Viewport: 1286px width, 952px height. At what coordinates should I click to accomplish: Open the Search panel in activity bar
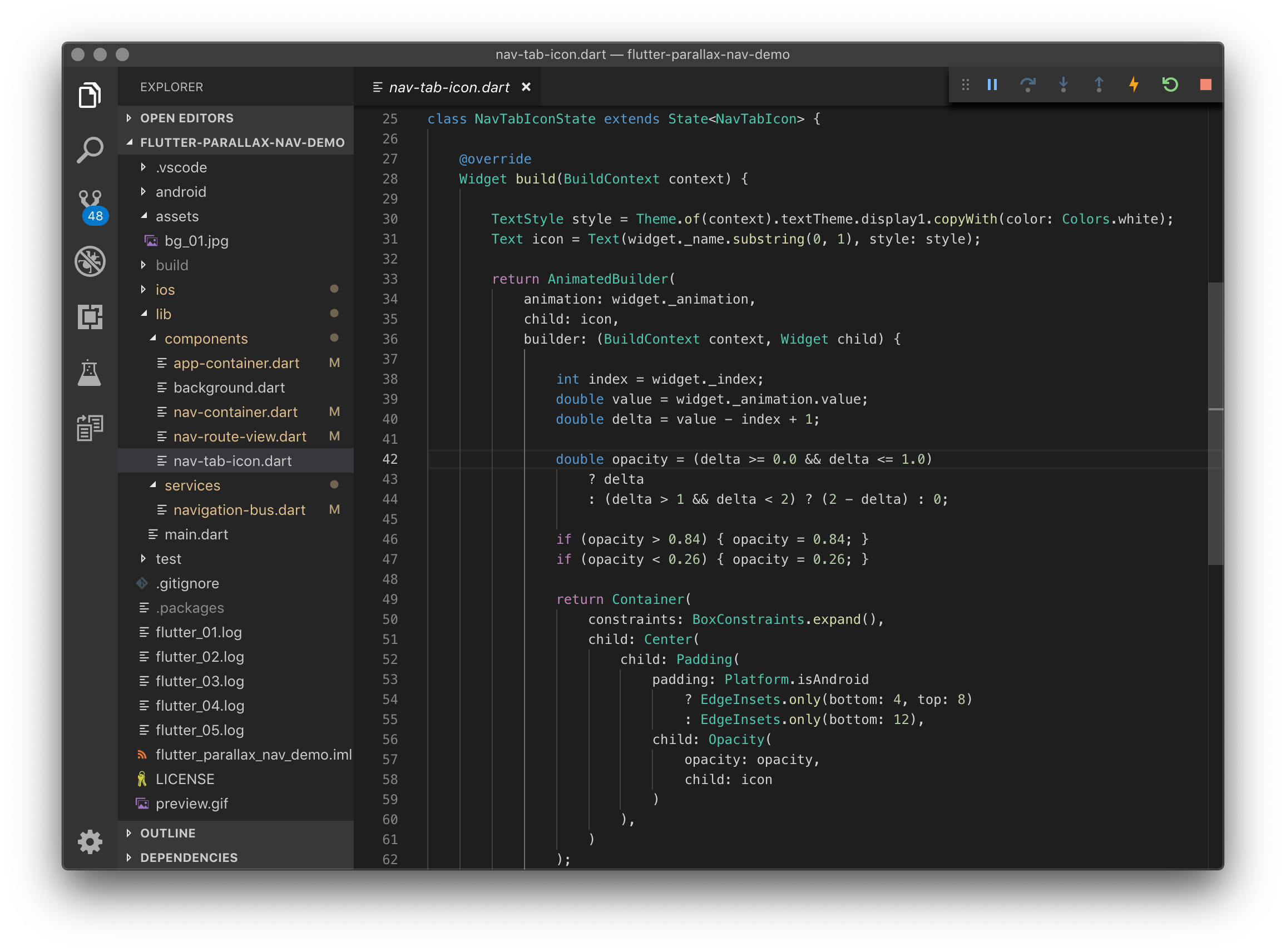click(x=91, y=148)
